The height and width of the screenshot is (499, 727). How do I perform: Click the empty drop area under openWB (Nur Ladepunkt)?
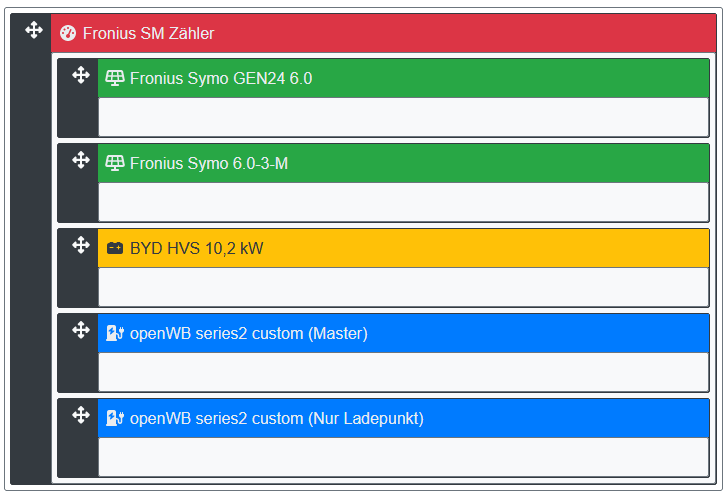[x=403, y=457]
